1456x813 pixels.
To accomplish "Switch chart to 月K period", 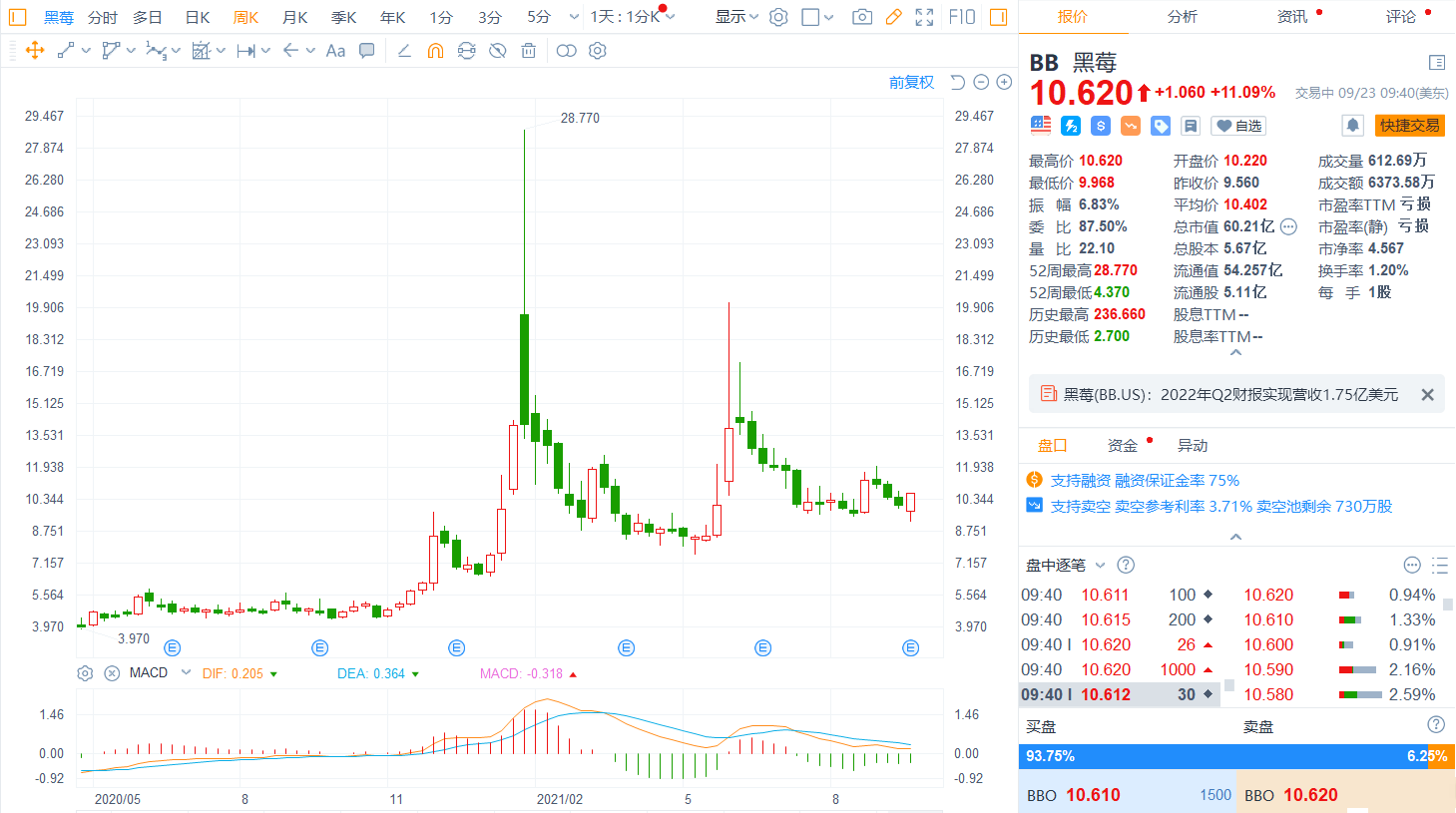I will 294,17.
